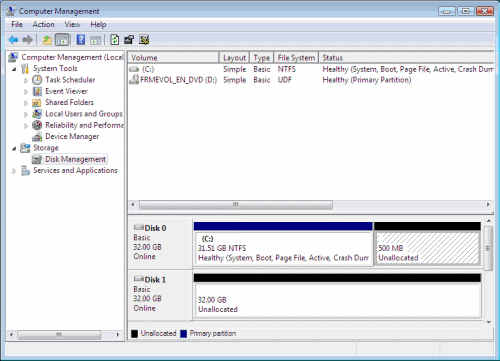Click the Services and Applications icon

25,171
